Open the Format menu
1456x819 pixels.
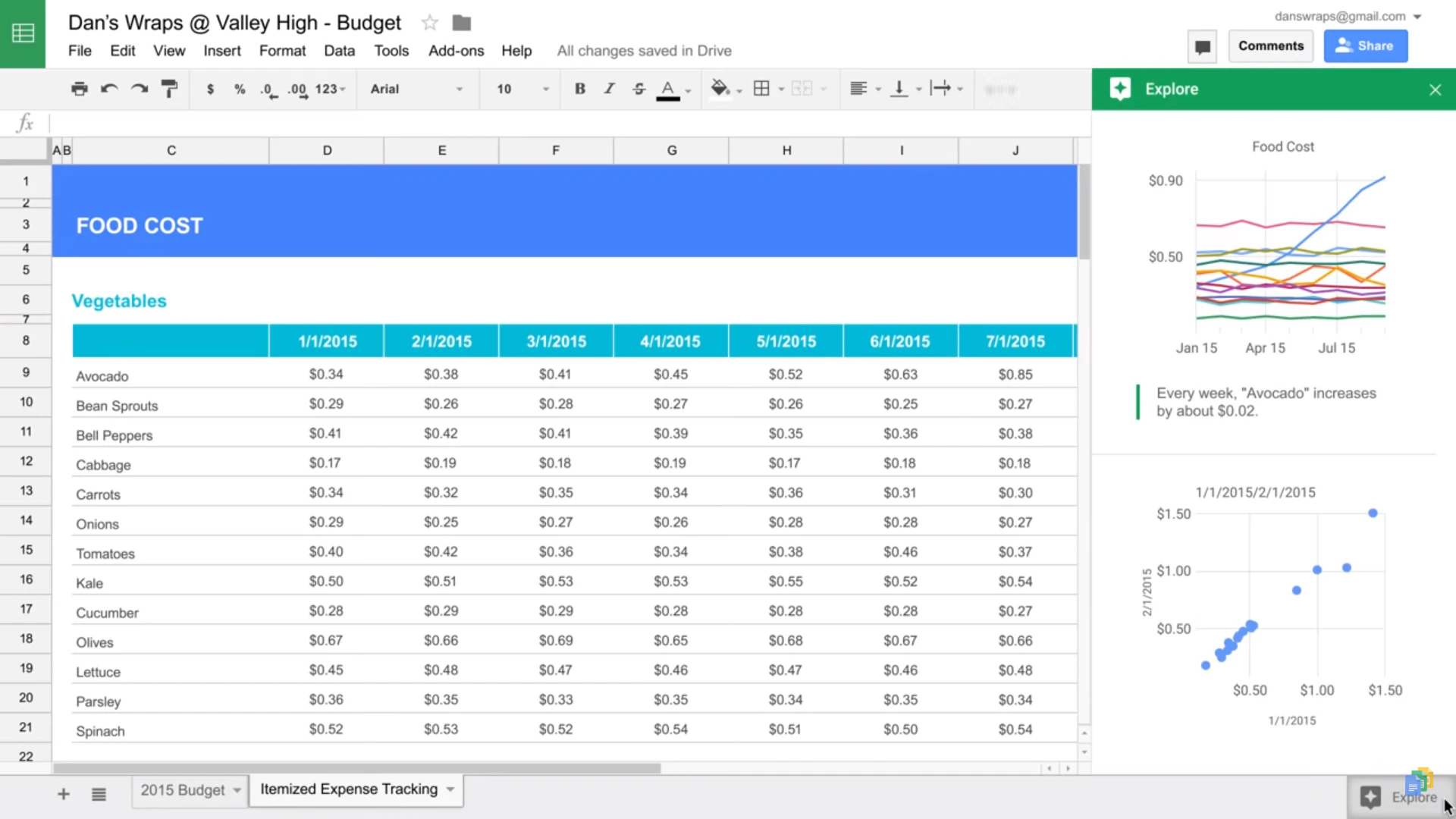click(x=282, y=51)
